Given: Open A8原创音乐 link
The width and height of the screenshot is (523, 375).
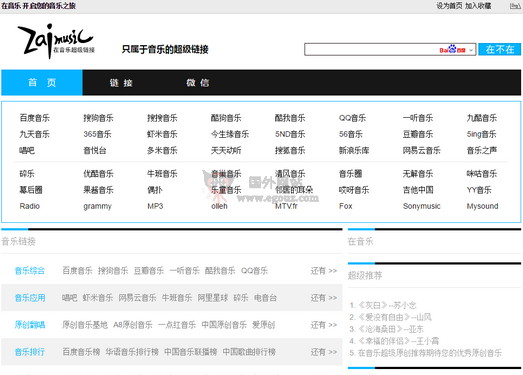Looking at the screenshot, I should 133,325.
